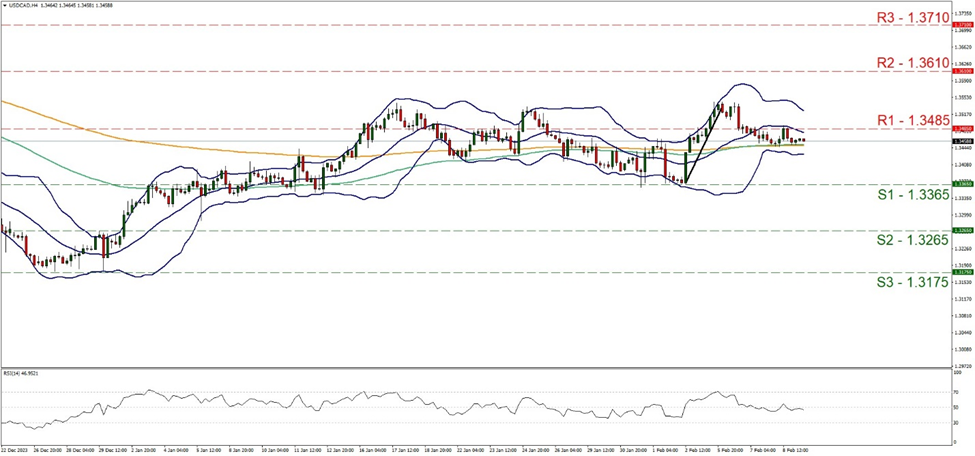Click the red 1.3710 price tag on axis
The height and width of the screenshot is (456, 975).
961,25
